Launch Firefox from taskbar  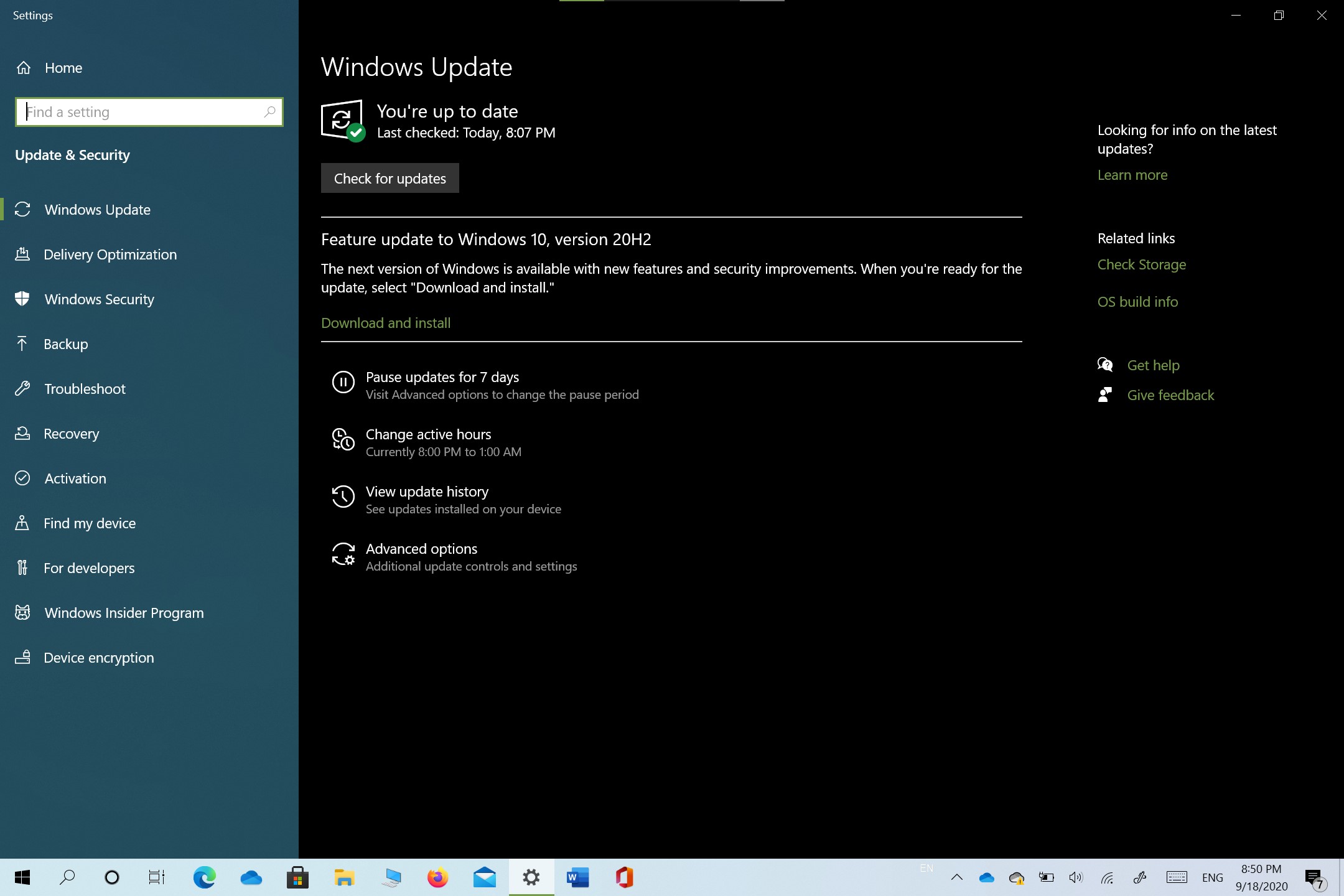pyautogui.click(x=437, y=877)
